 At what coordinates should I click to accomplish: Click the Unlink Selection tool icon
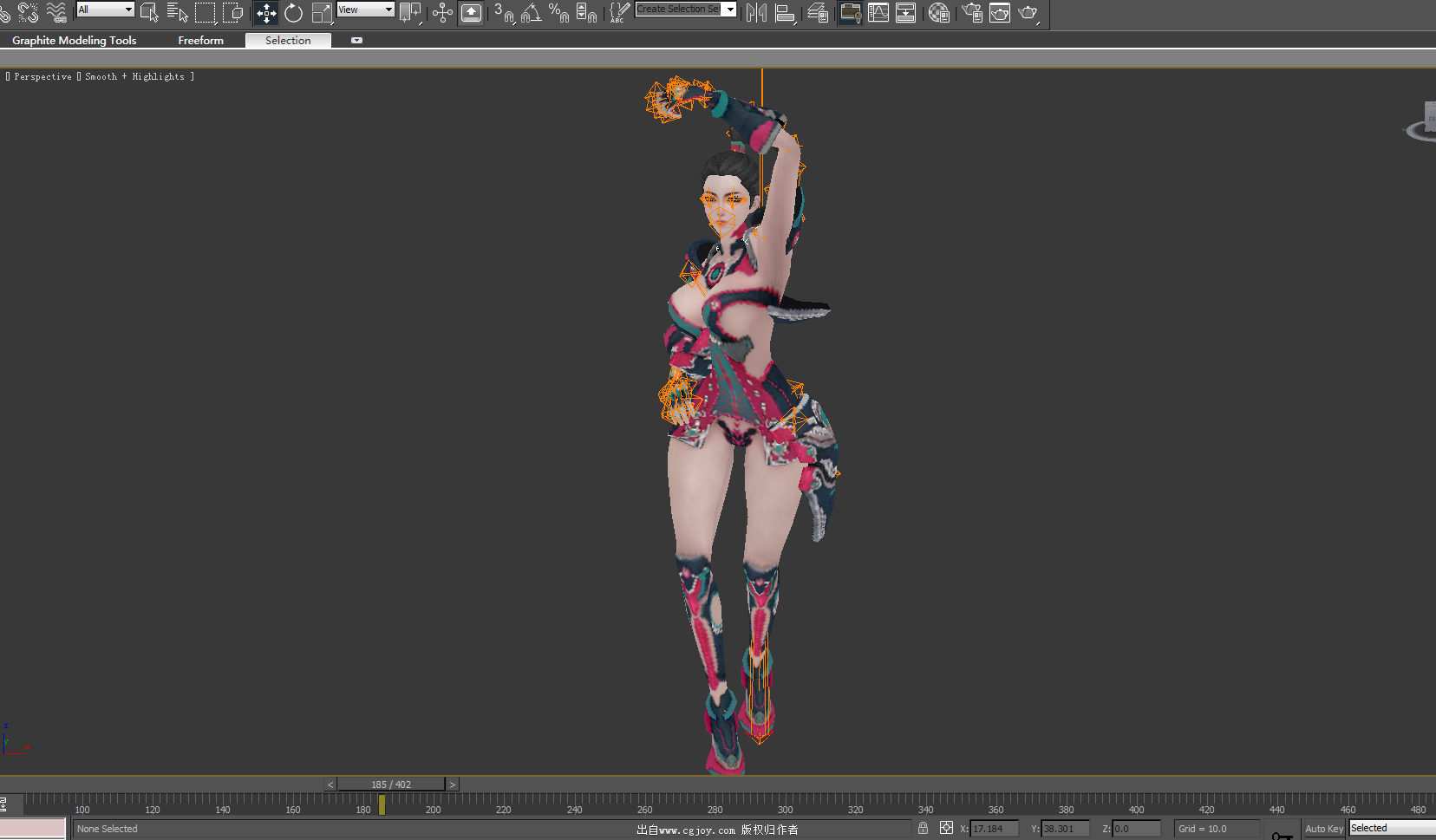[29, 12]
